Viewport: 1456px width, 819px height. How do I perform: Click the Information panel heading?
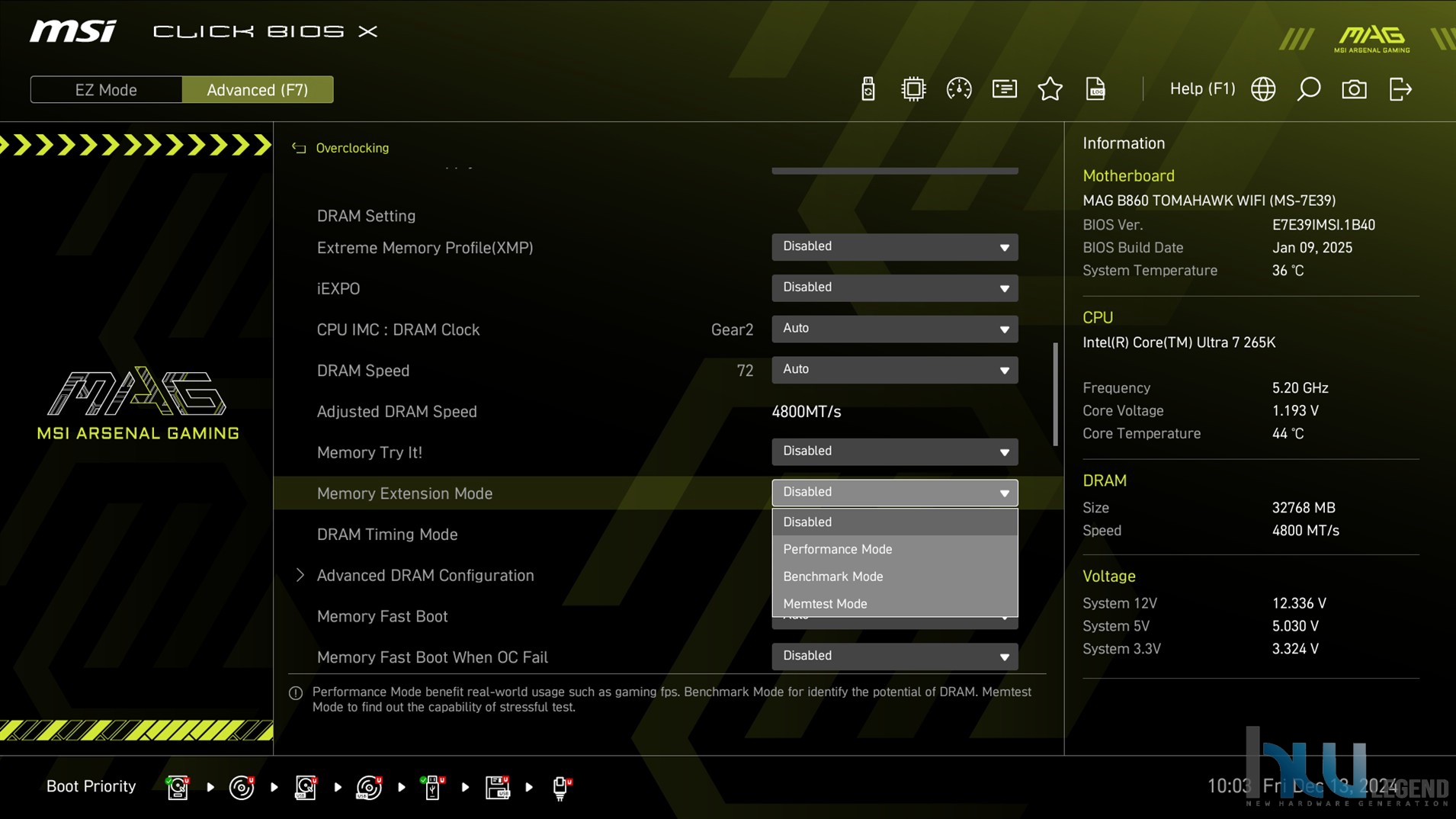[x=1124, y=143]
